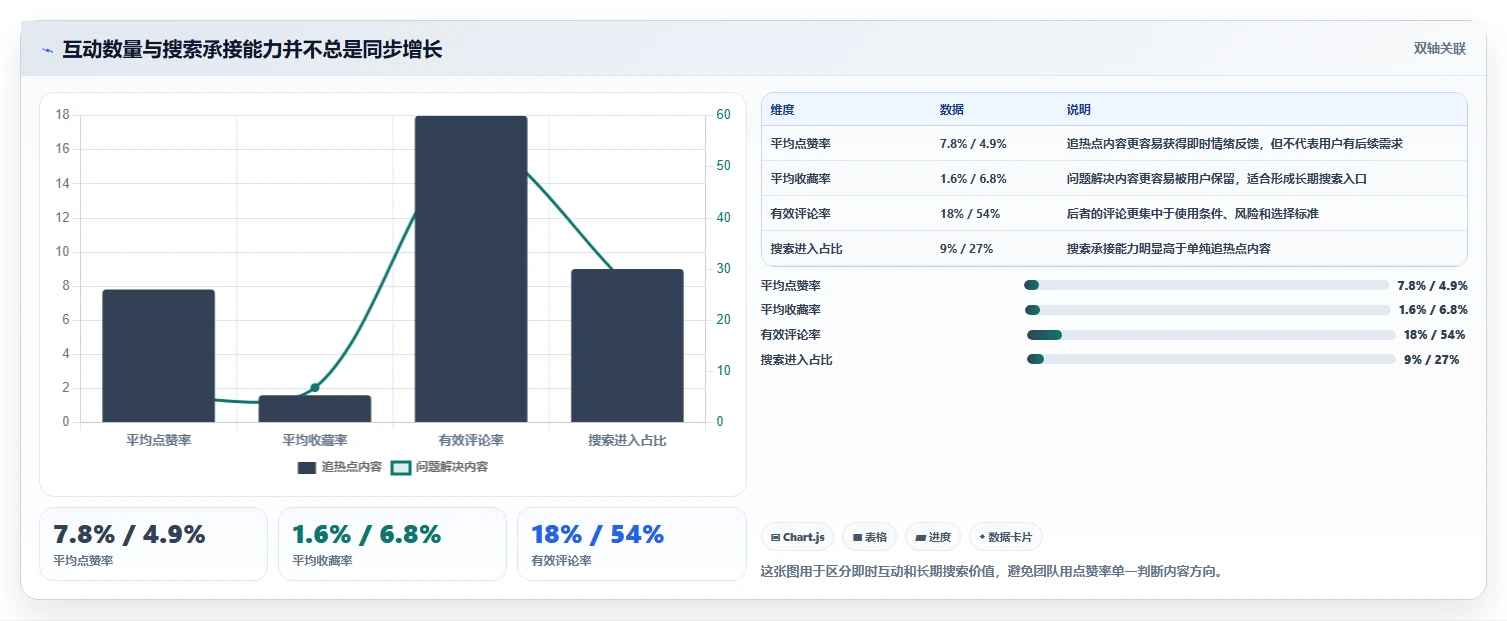Click the 数据 column header
The width and height of the screenshot is (1507, 621).
tap(952, 110)
